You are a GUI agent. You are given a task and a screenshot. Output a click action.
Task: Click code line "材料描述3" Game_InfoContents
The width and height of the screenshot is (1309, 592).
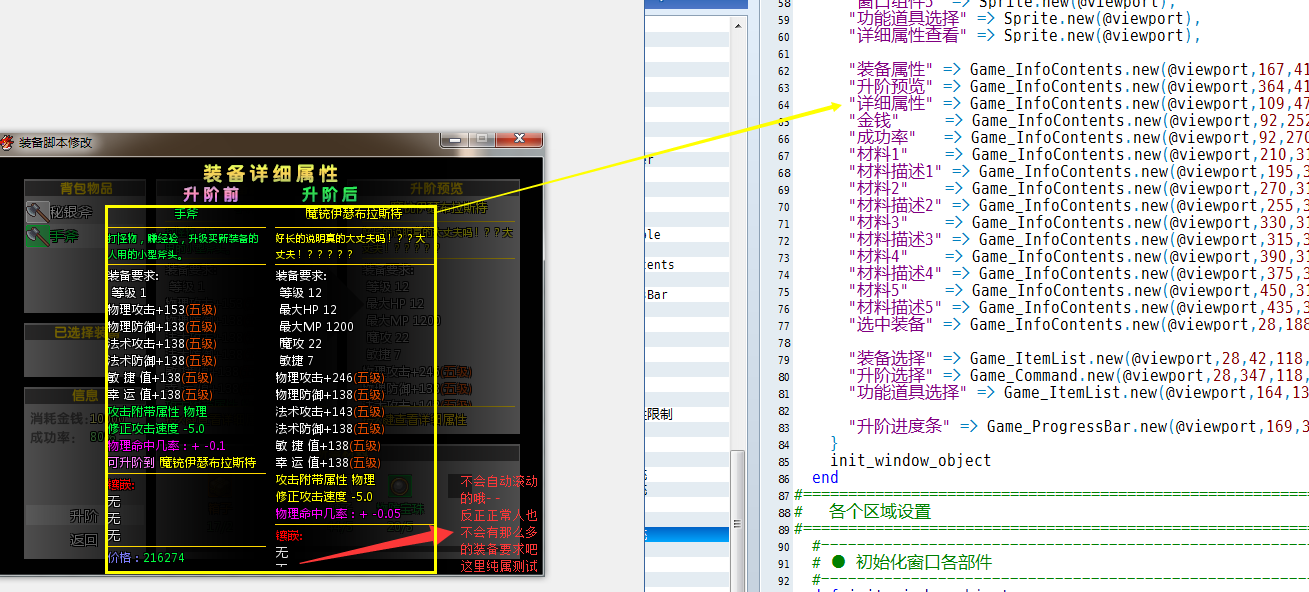pos(1077,239)
